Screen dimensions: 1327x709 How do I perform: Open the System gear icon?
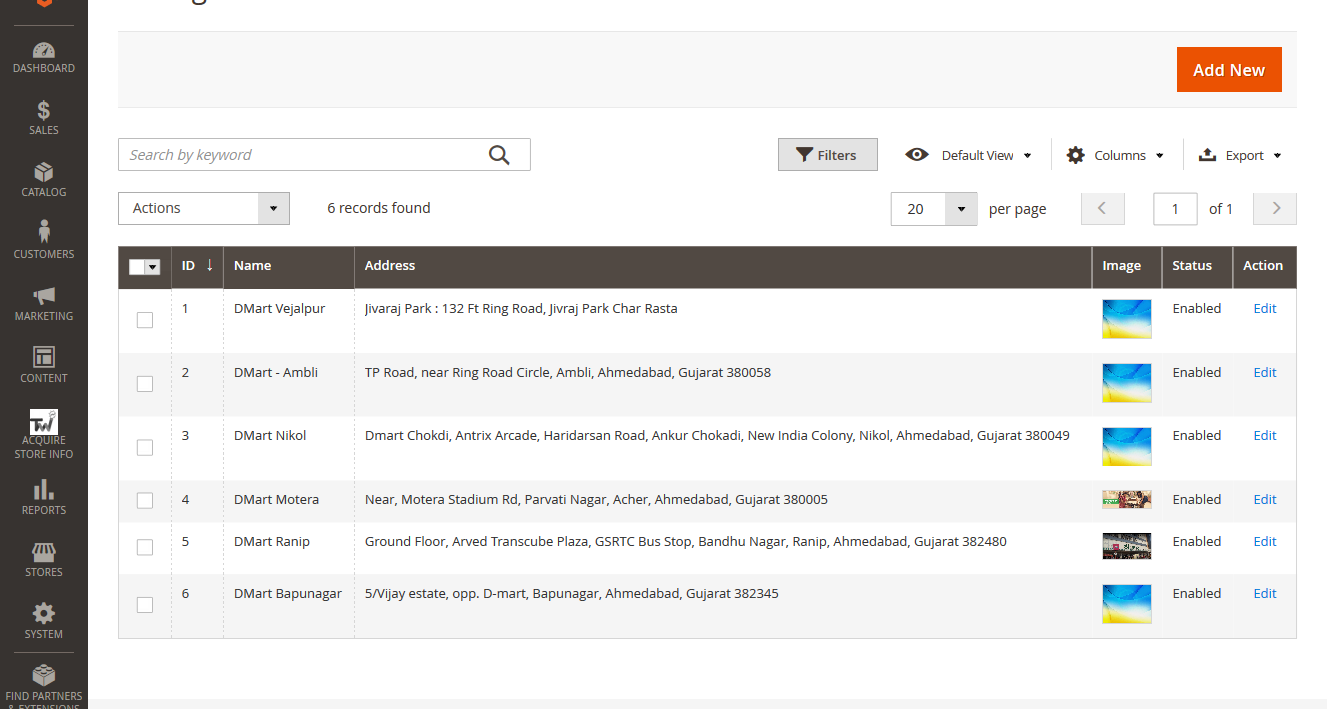tap(43, 613)
